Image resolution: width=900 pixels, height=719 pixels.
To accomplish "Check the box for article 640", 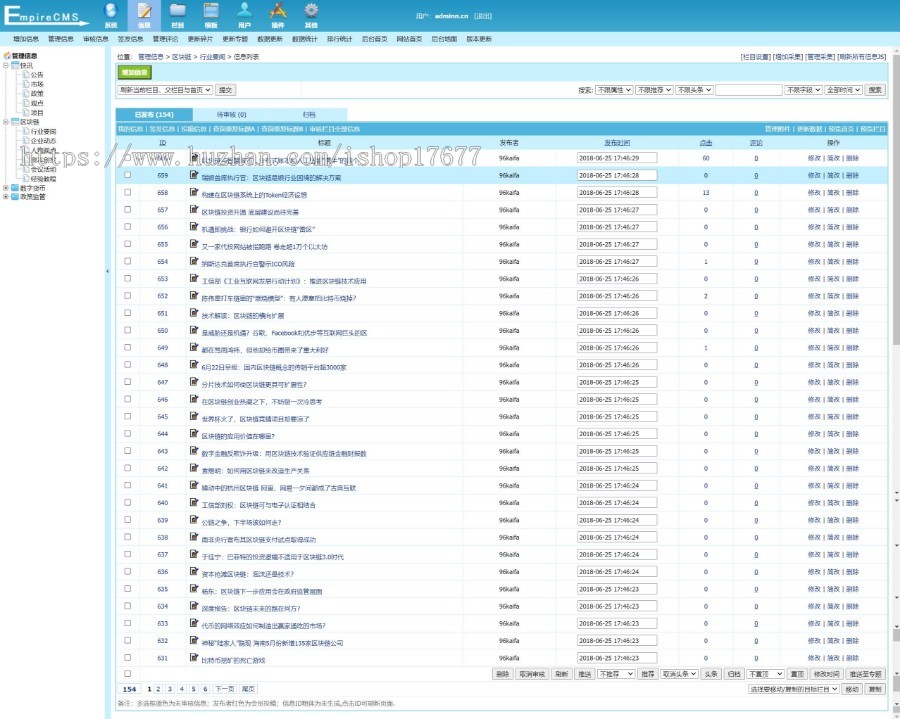I will click(x=127, y=502).
